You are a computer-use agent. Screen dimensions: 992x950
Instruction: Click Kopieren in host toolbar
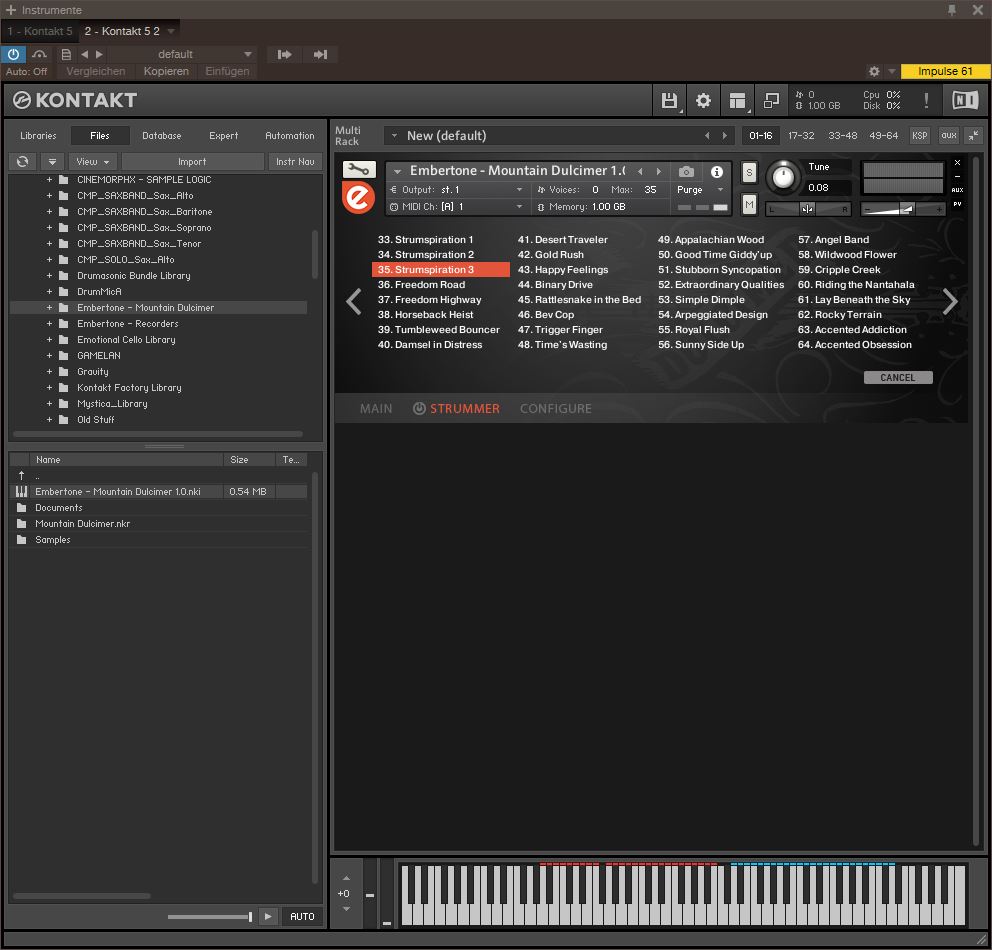[x=166, y=71]
